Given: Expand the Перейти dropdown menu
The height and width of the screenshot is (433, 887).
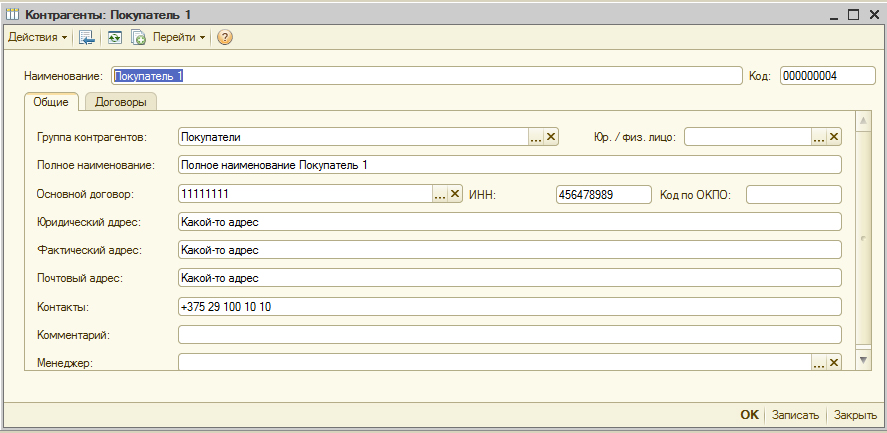Looking at the screenshot, I should pyautogui.click(x=179, y=37).
